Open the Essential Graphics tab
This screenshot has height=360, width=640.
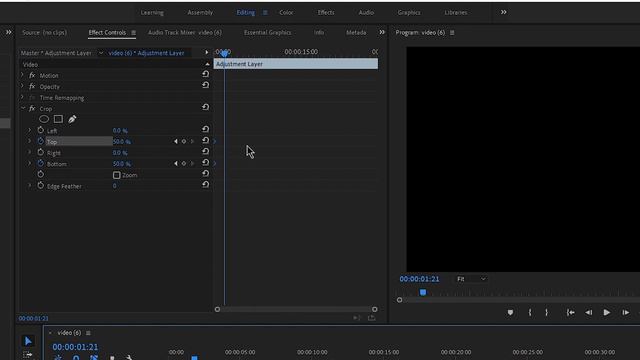[x=267, y=33]
